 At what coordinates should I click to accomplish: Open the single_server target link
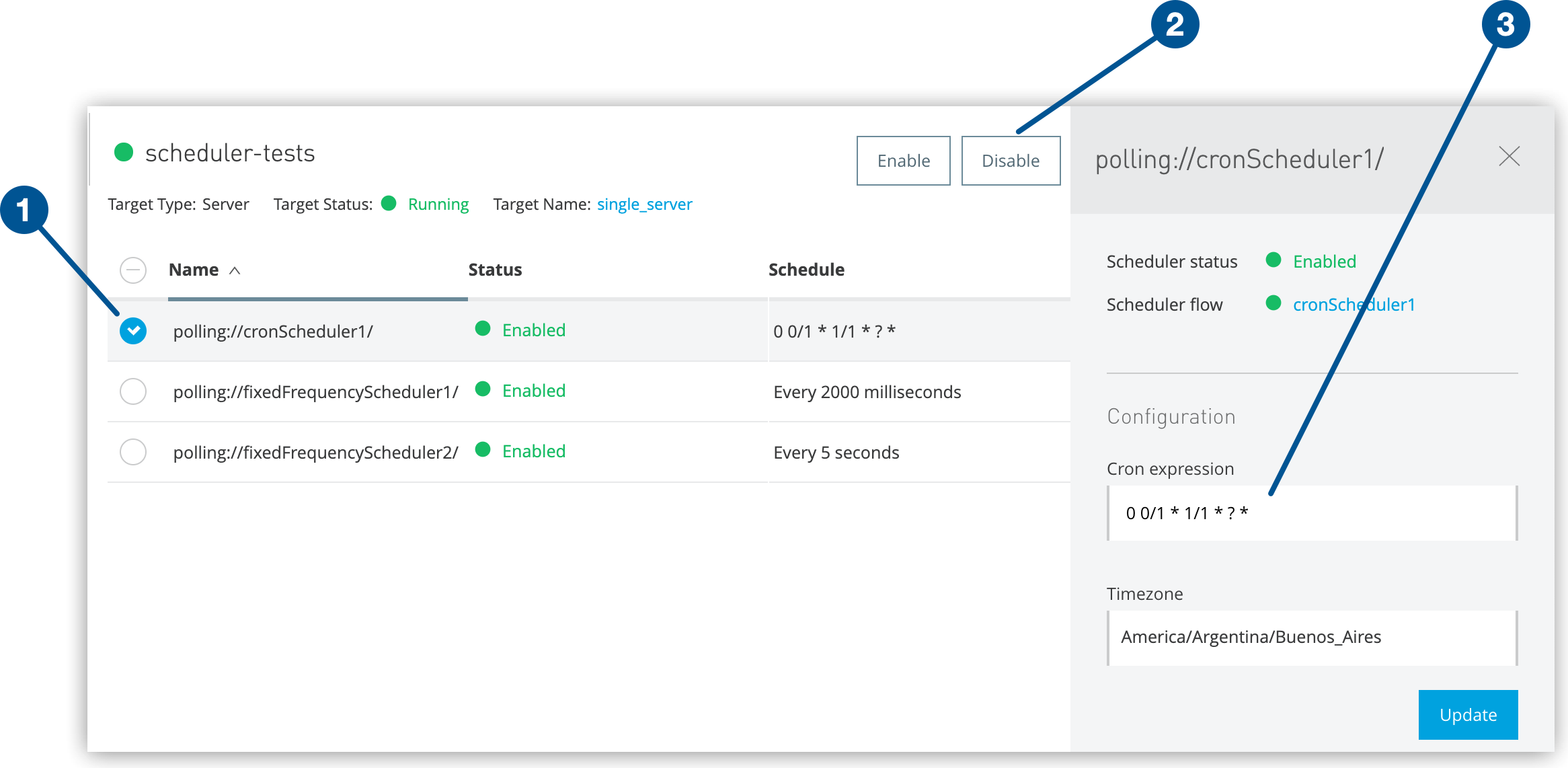click(x=644, y=204)
